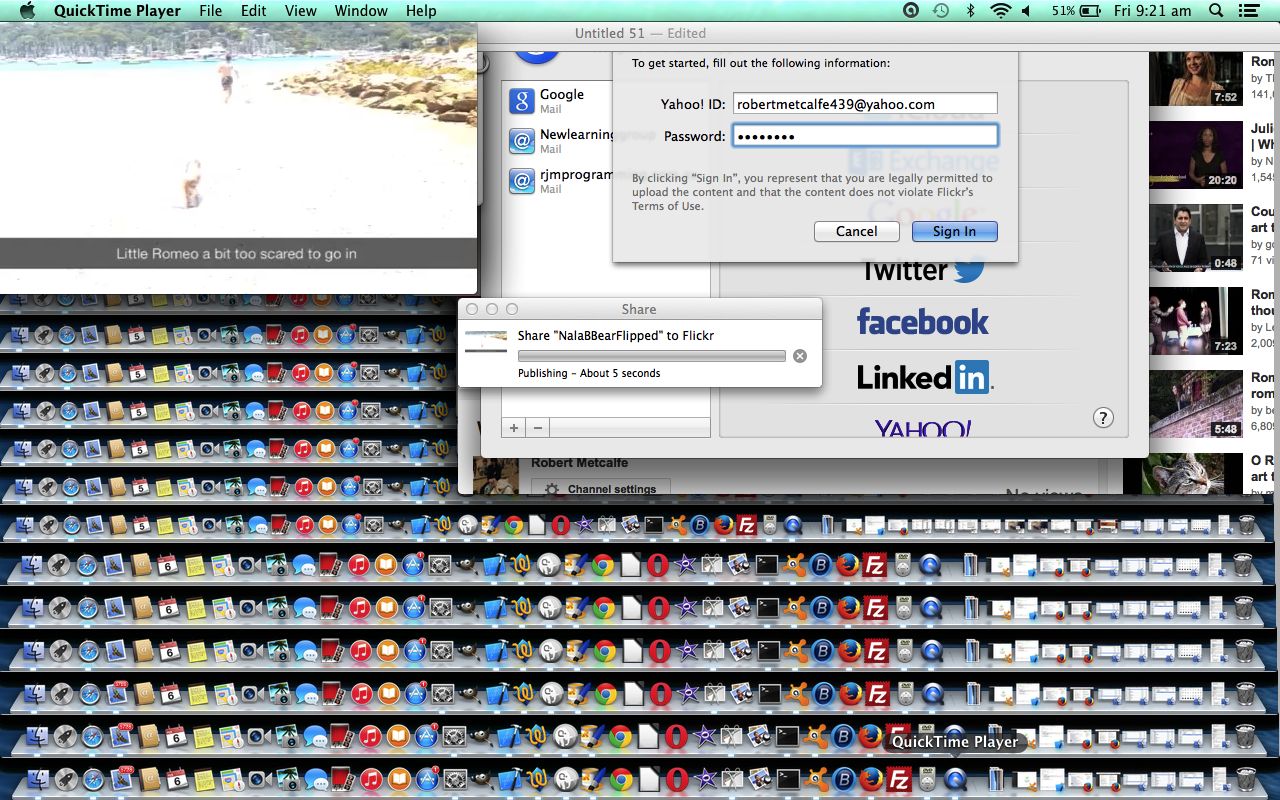Choose the facebook account type
The image size is (1280, 800).
click(923, 322)
